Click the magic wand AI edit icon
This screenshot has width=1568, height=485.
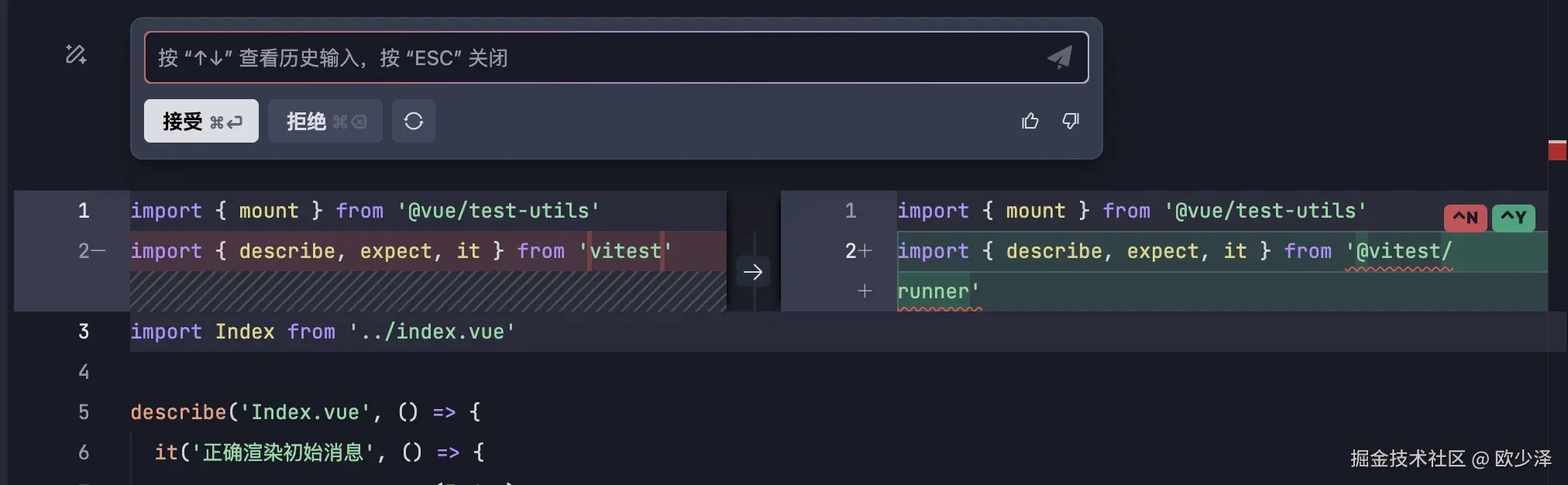(x=76, y=55)
